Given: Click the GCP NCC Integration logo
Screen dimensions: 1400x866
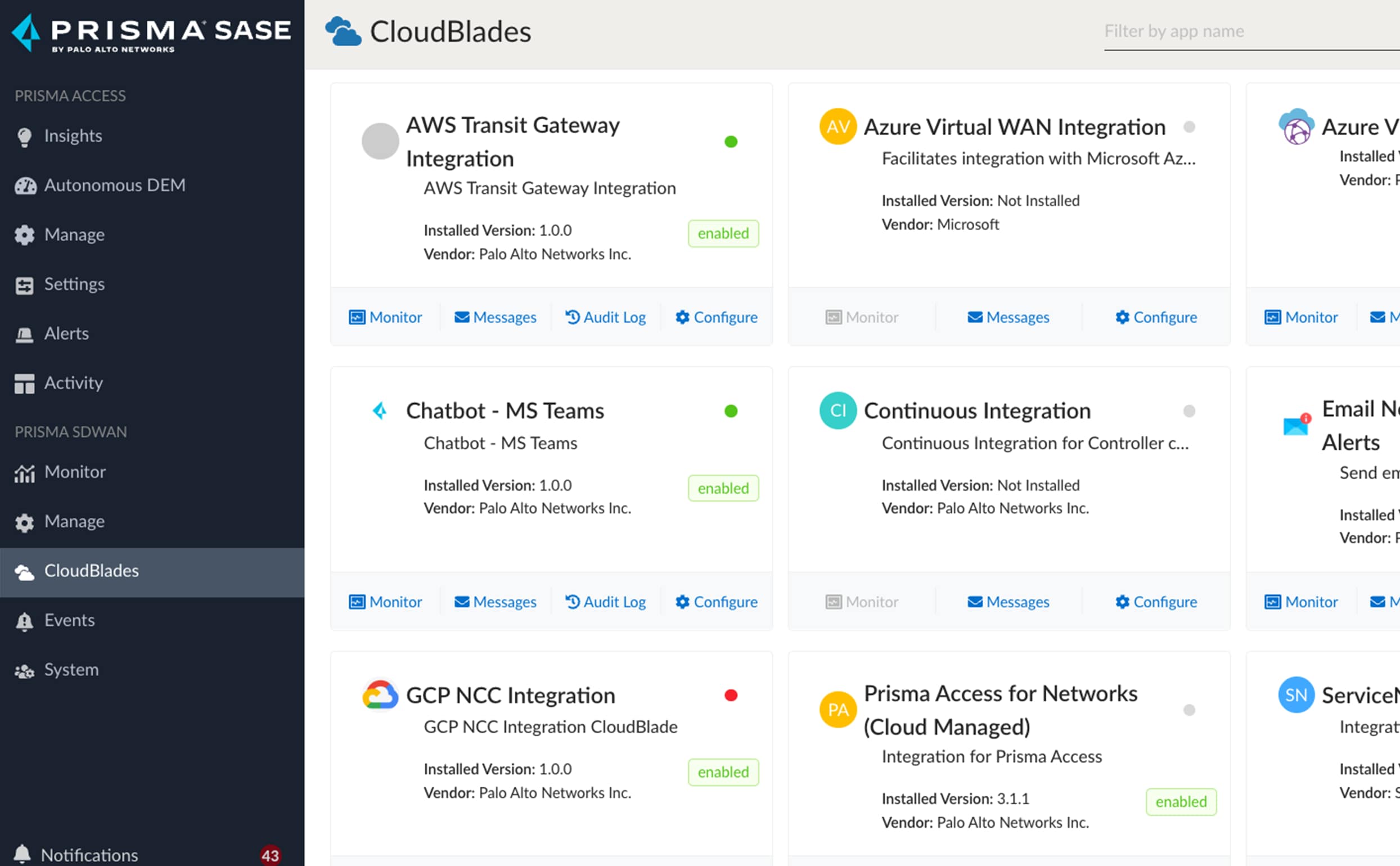Looking at the screenshot, I should [381, 694].
